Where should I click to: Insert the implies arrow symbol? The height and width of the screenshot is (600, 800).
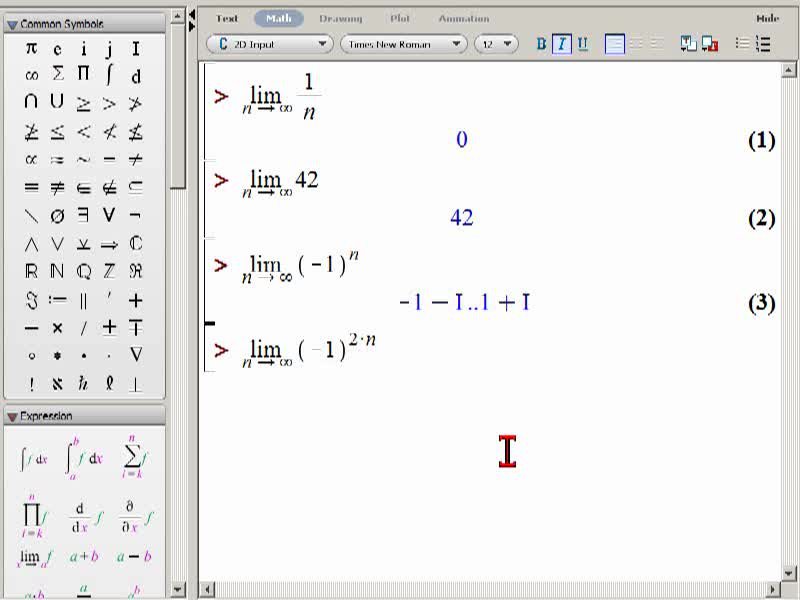[x=109, y=245]
